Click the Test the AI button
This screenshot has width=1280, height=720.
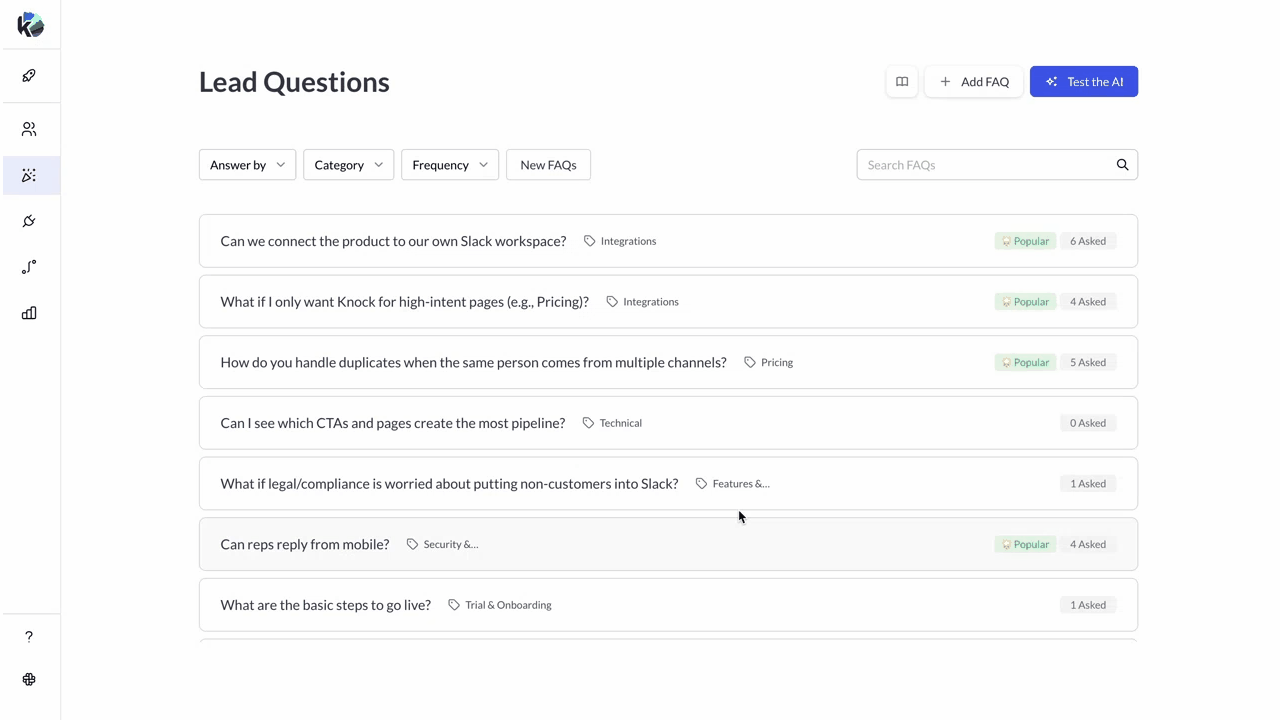click(1083, 82)
